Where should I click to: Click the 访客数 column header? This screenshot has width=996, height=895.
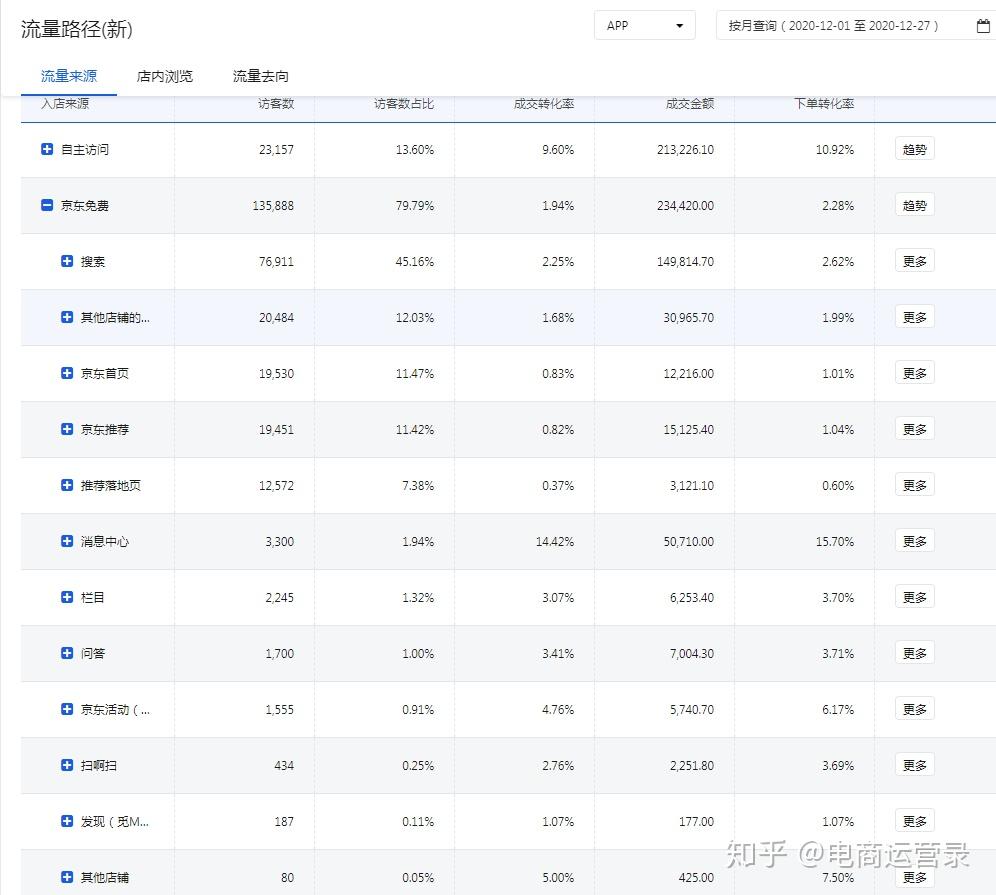coord(276,104)
